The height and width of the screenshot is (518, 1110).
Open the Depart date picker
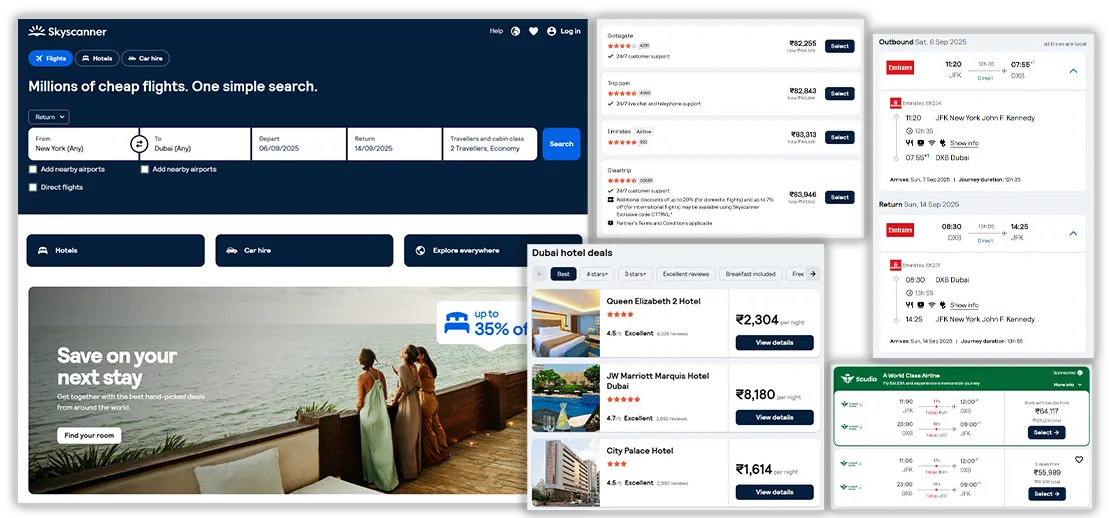(299, 144)
